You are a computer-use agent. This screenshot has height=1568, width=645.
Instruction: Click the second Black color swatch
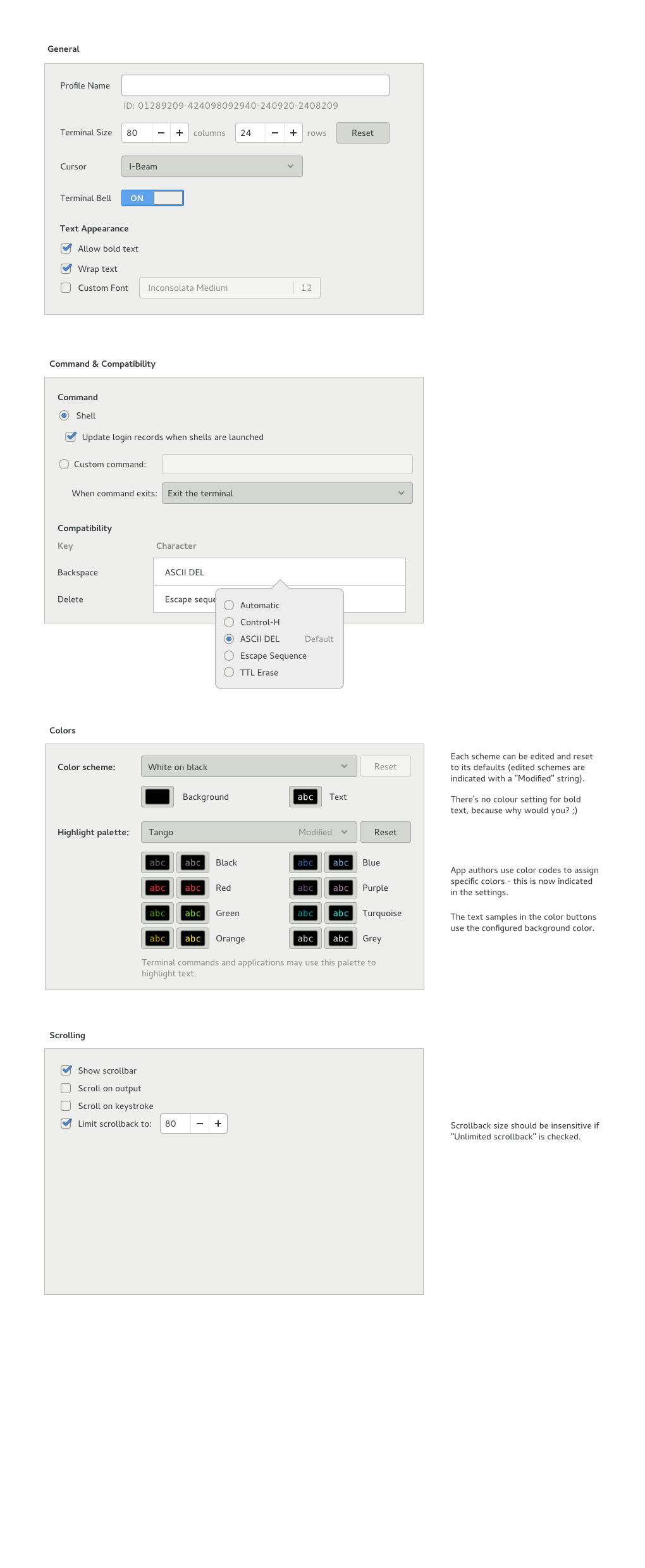coord(193,862)
